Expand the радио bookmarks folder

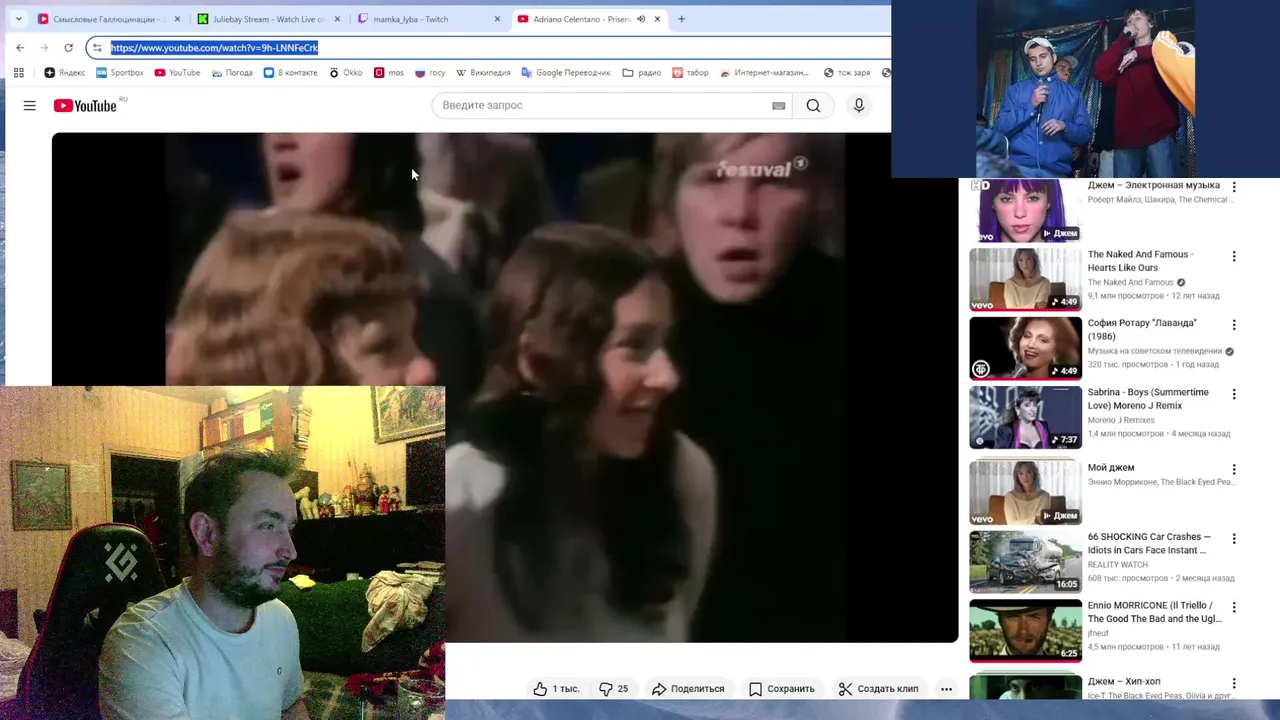pyautogui.click(x=642, y=72)
